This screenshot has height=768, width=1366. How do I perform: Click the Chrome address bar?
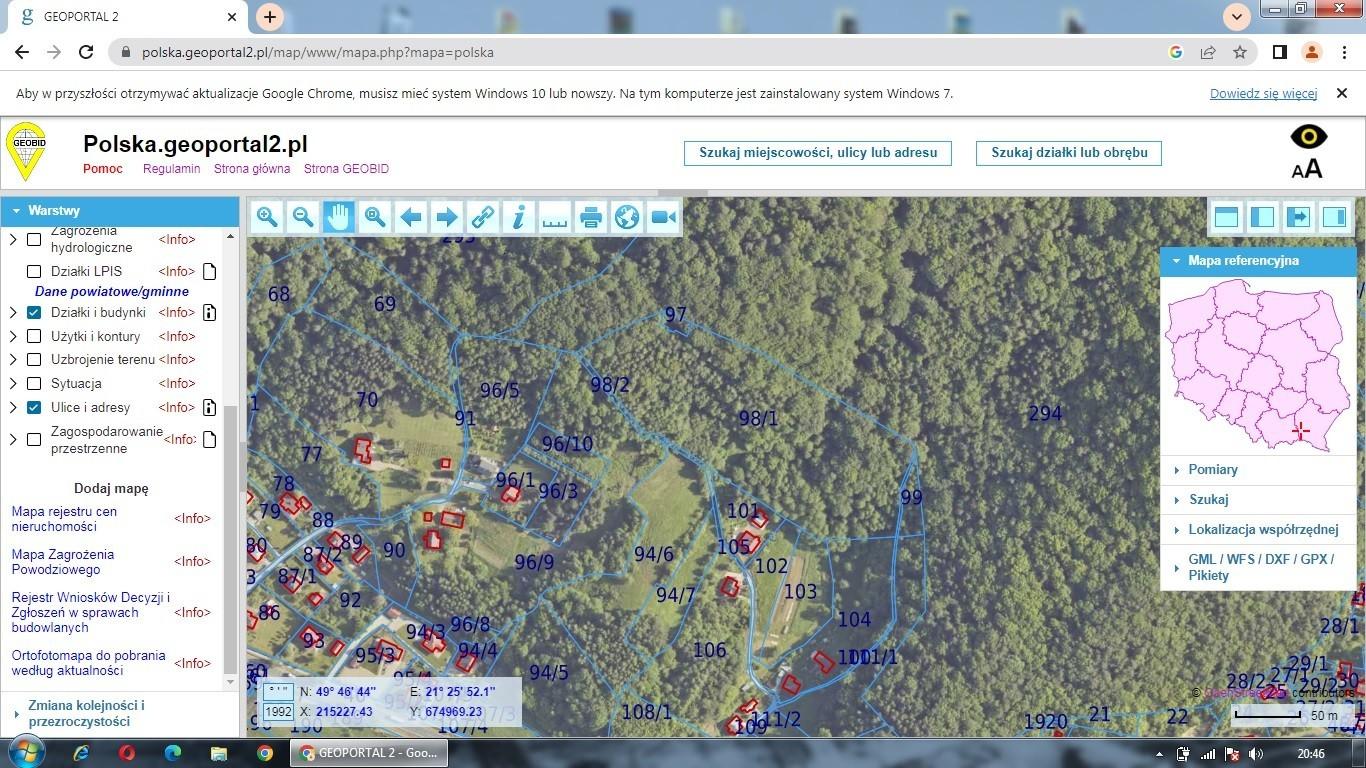(640, 52)
